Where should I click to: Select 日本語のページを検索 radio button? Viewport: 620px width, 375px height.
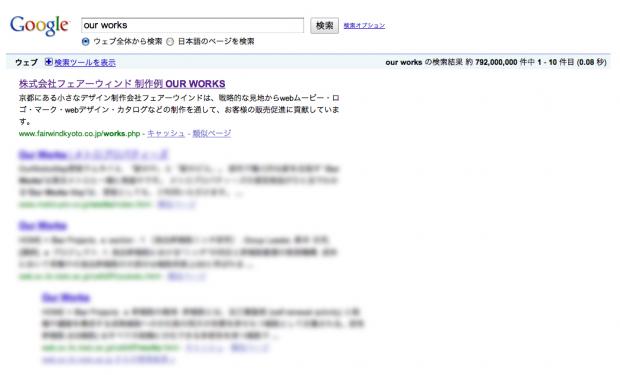(170, 42)
